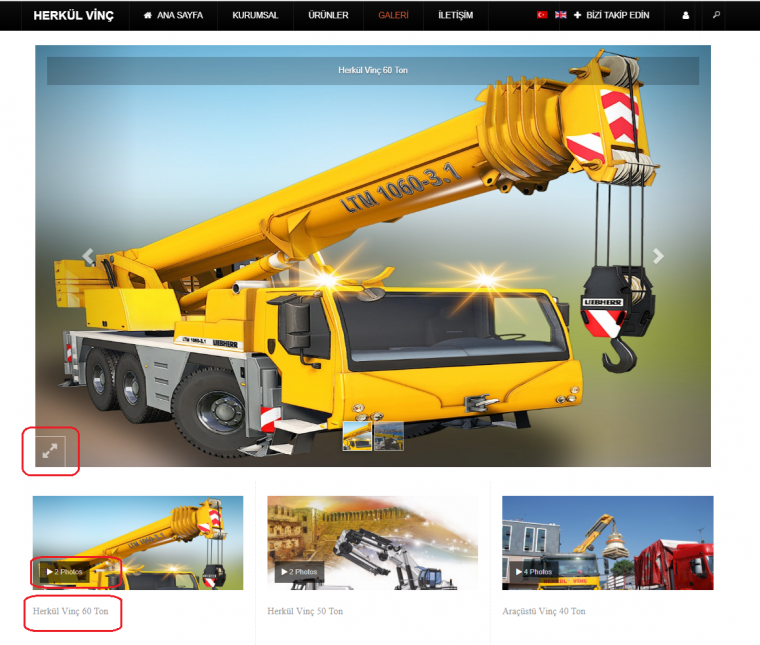Open Araçüstü Vinç 40 Ton title link
760x645 pixels.
(x=544, y=611)
